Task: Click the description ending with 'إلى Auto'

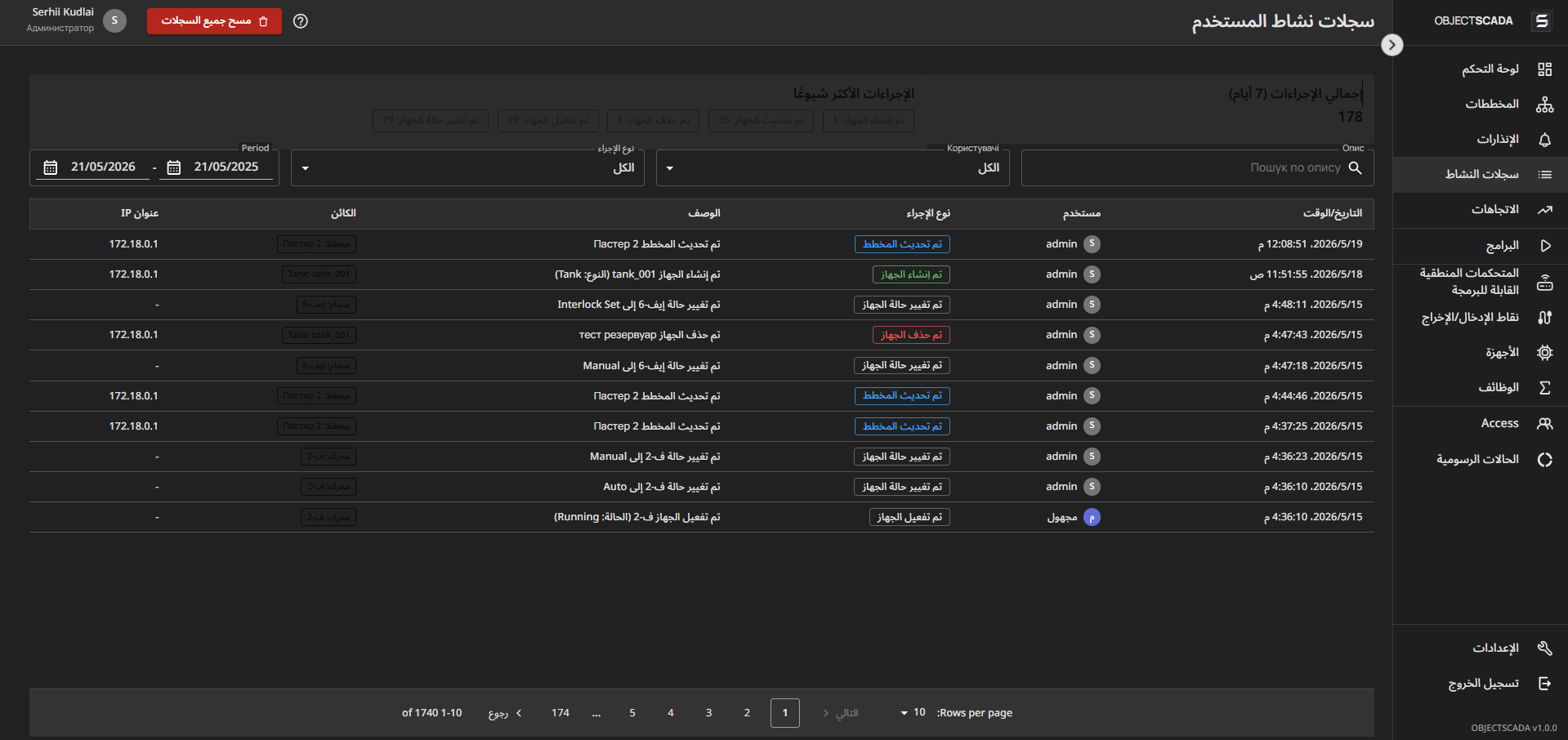Action: (x=662, y=487)
